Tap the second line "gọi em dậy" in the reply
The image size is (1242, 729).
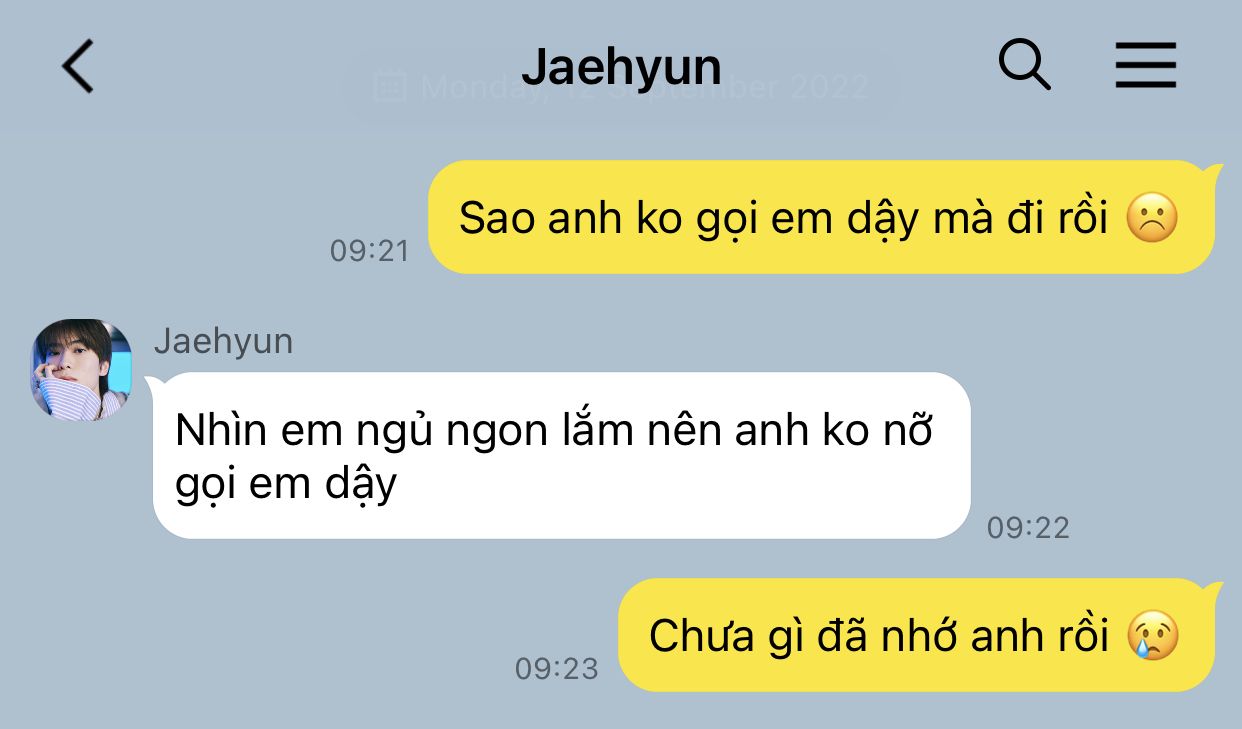tap(286, 486)
